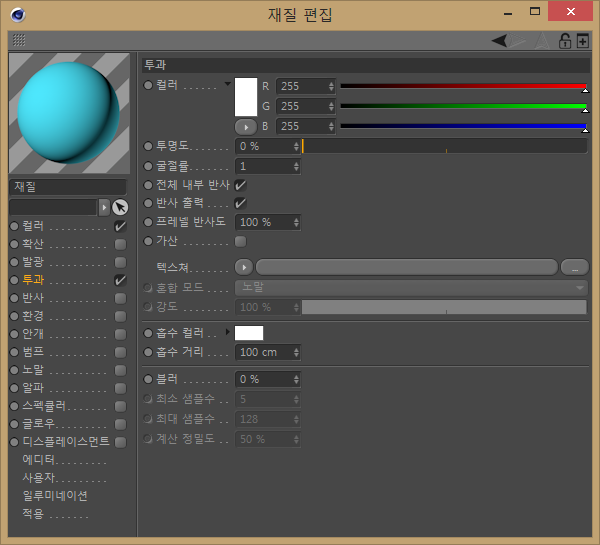Click the layer picker arrow cursor icon
This screenshot has width=600, height=545.
pyautogui.click(x=120, y=207)
